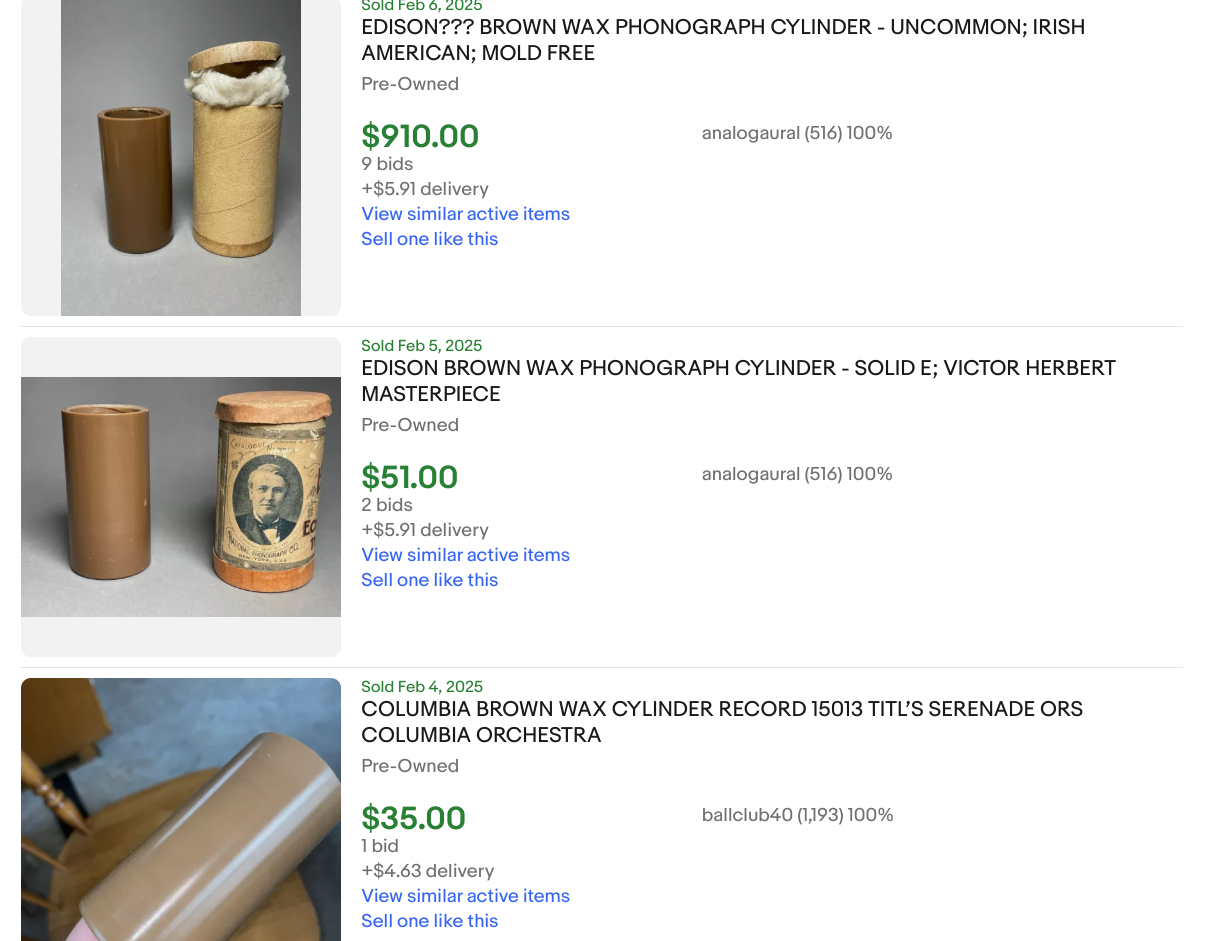The image size is (1215, 941).
Task: Select seller analogaural on the $910.00 listing
Action: tap(796, 133)
